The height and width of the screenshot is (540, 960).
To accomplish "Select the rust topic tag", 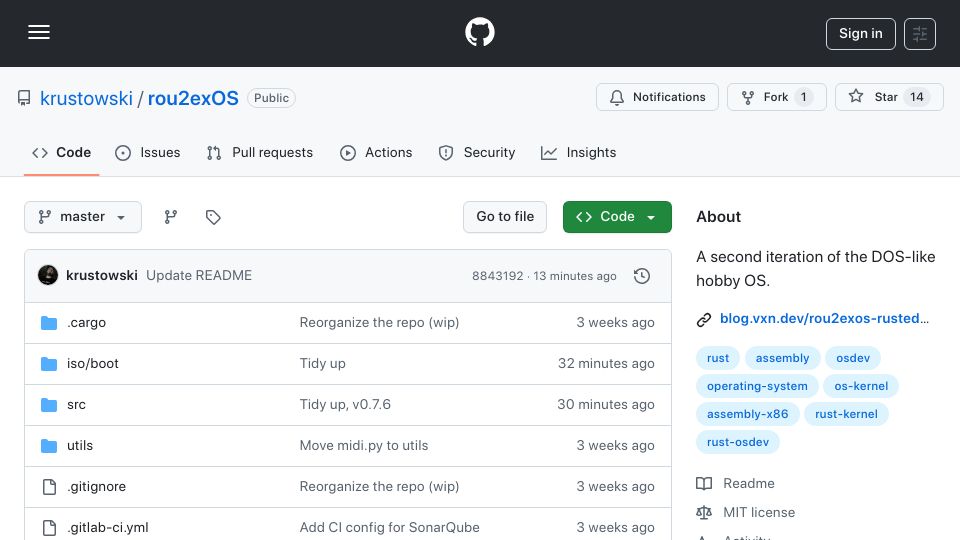I will point(718,358).
